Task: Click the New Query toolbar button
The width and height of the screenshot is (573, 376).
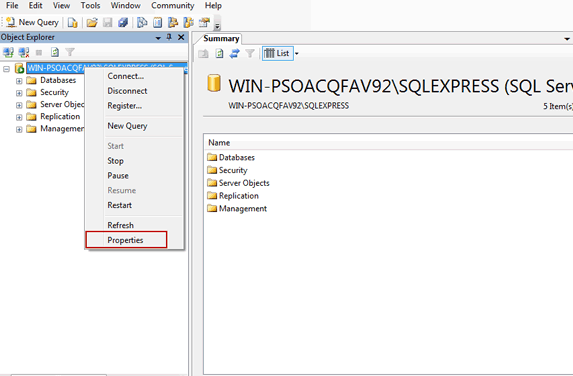Action: tap(32, 22)
